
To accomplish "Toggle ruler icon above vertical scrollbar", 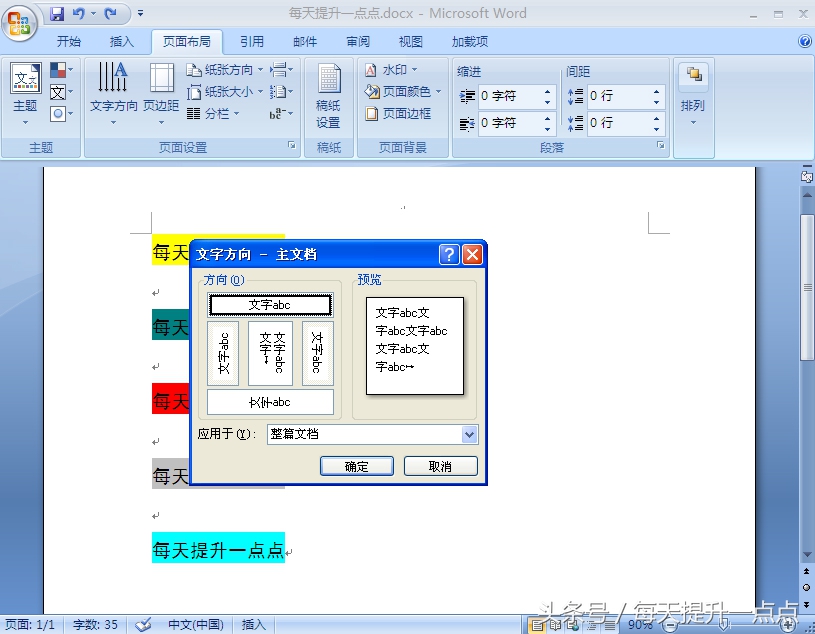I will (x=807, y=176).
